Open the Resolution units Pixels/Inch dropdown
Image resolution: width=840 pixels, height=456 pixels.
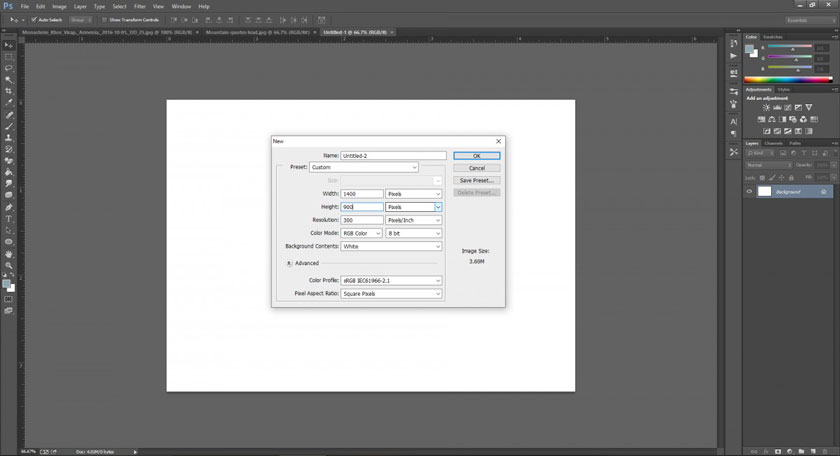click(x=414, y=220)
